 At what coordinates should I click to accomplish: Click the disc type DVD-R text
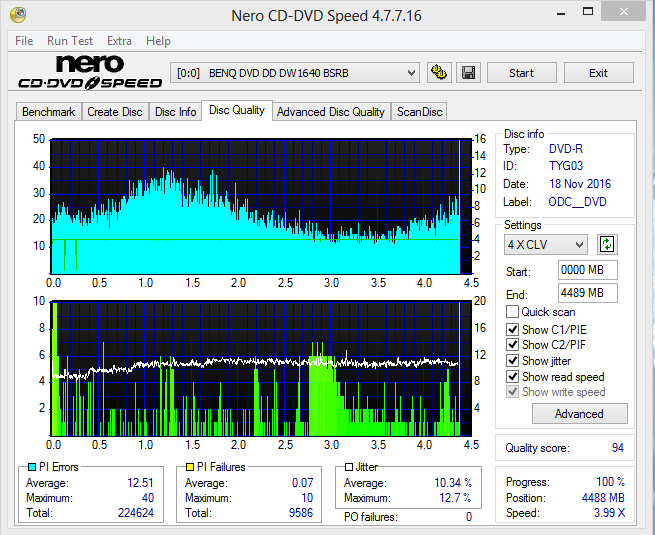[566, 149]
